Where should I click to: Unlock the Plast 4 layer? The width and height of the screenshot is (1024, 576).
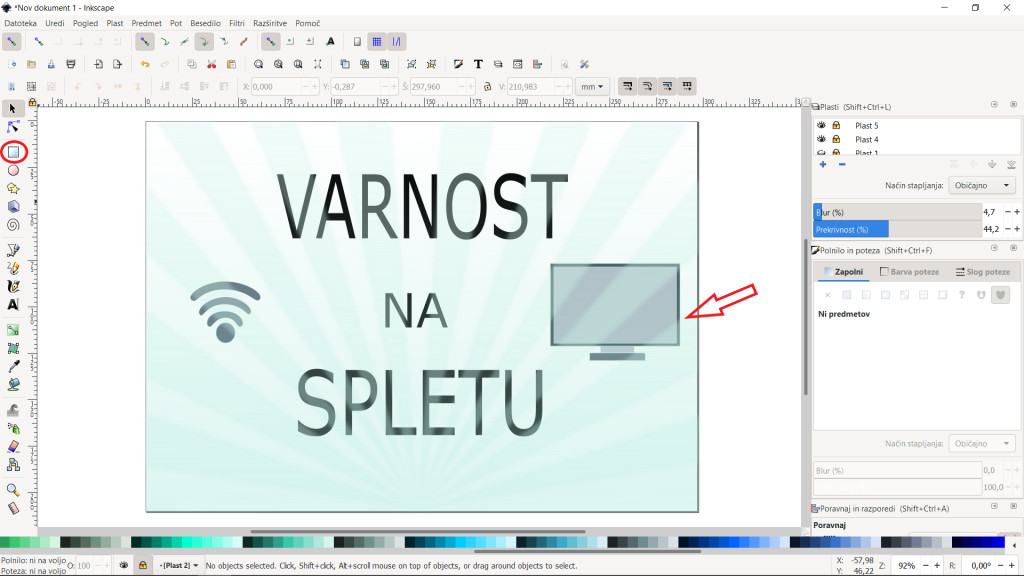coord(836,139)
